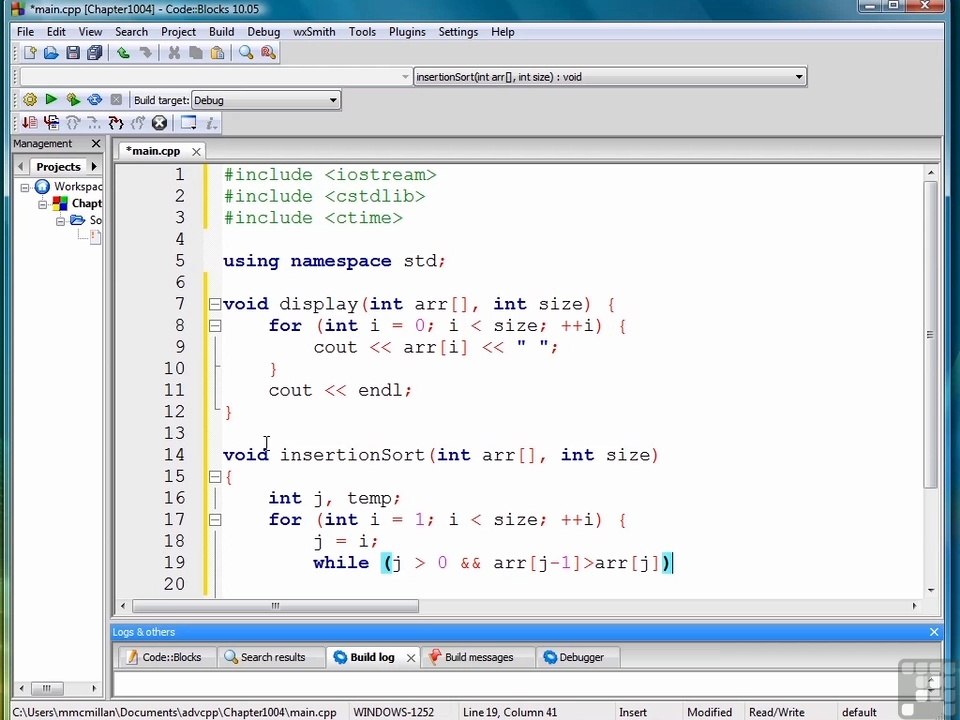Viewport: 960px width, 720px height.
Task: Open the Plugins menu
Action: tap(407, 32)
